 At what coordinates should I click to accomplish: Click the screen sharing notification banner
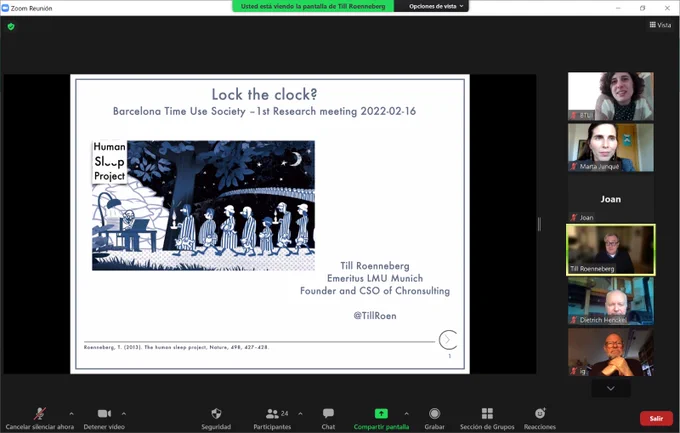coord(313,6)
